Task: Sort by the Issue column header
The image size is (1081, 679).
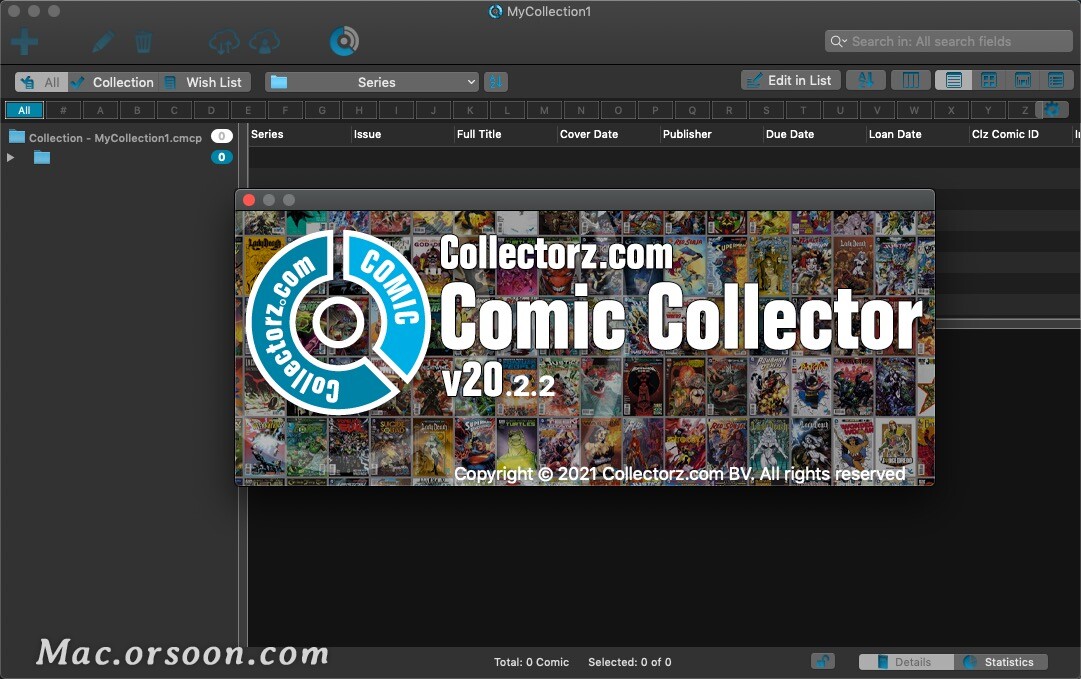Action: [x=402, y=134]
